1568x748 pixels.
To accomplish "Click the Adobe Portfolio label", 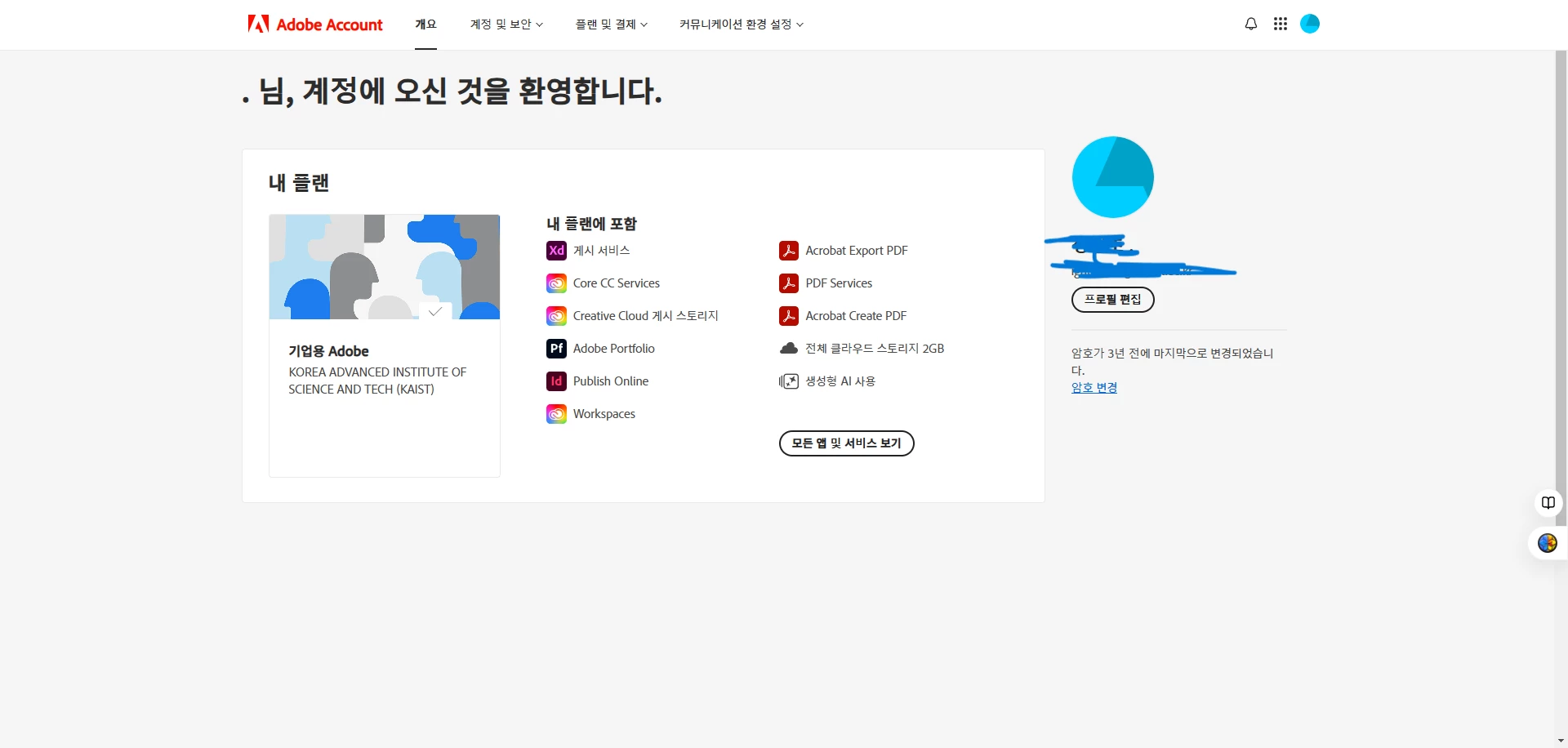I will click(x=614, y=349).
